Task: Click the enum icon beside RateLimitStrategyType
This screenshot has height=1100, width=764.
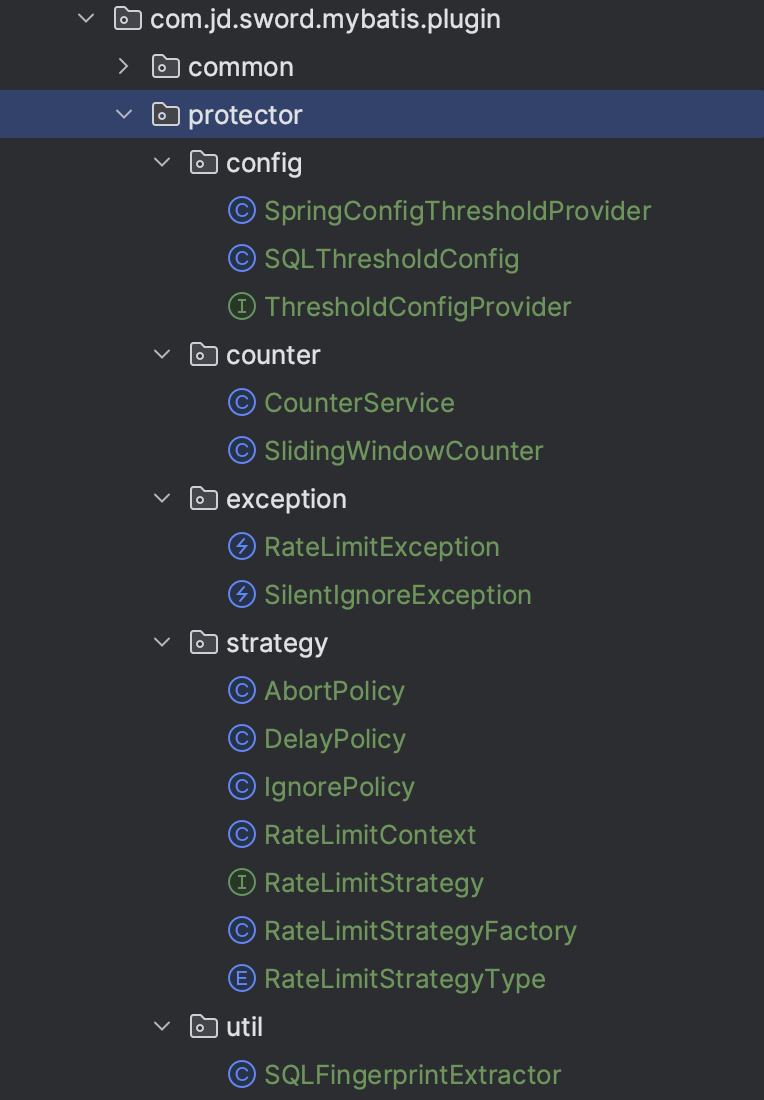Action: pyautogui.click(x=241, y=979)
